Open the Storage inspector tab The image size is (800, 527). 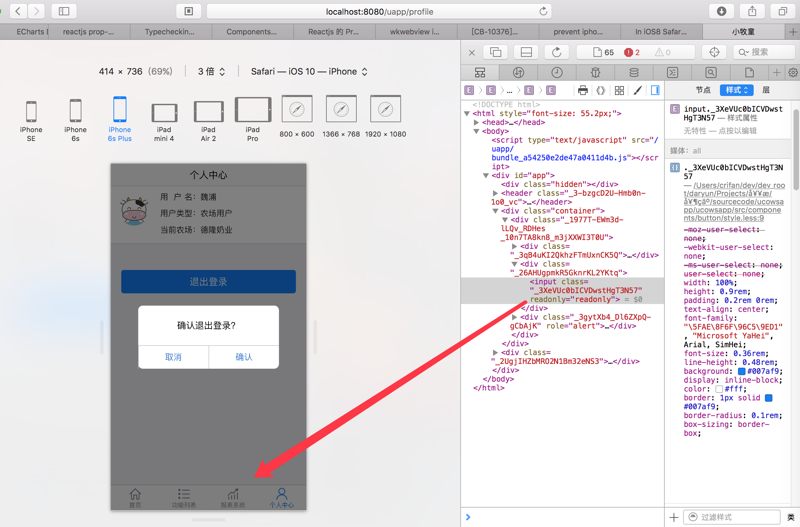pos(634,72)
